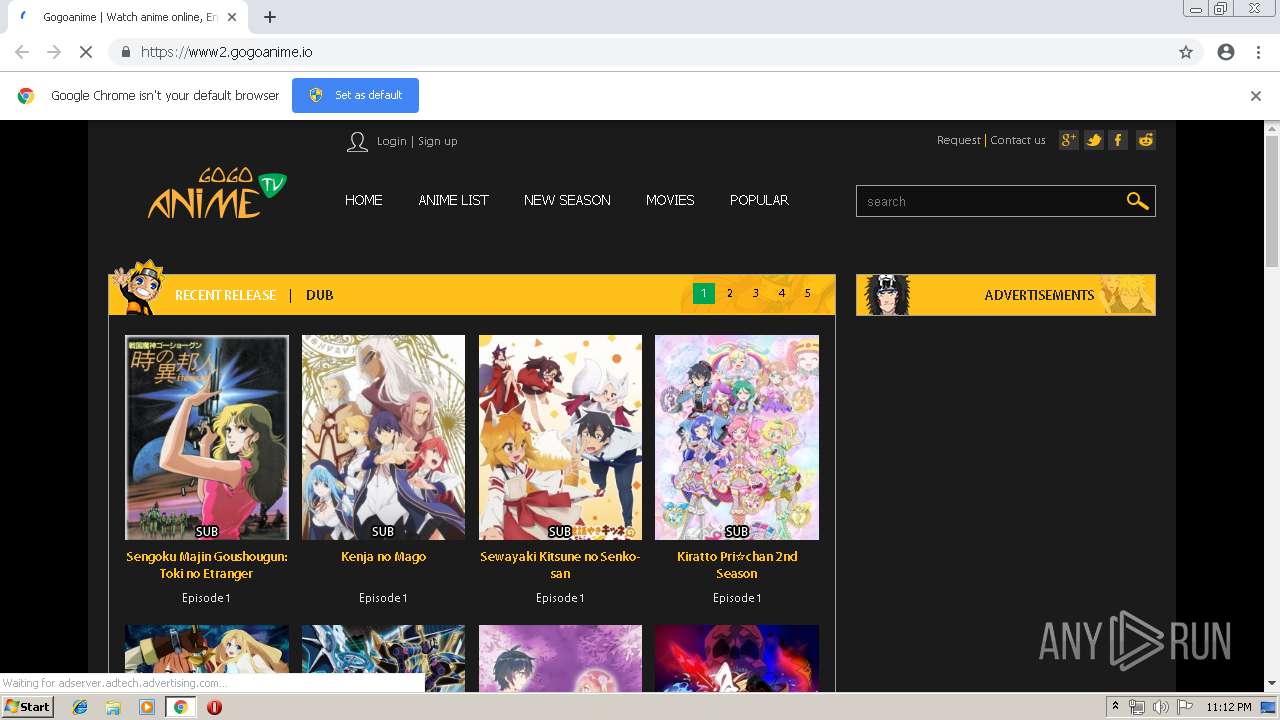Open the media player taskbar icon
The height and width of the screenshot is (720, 1280).
coord(147,707)
